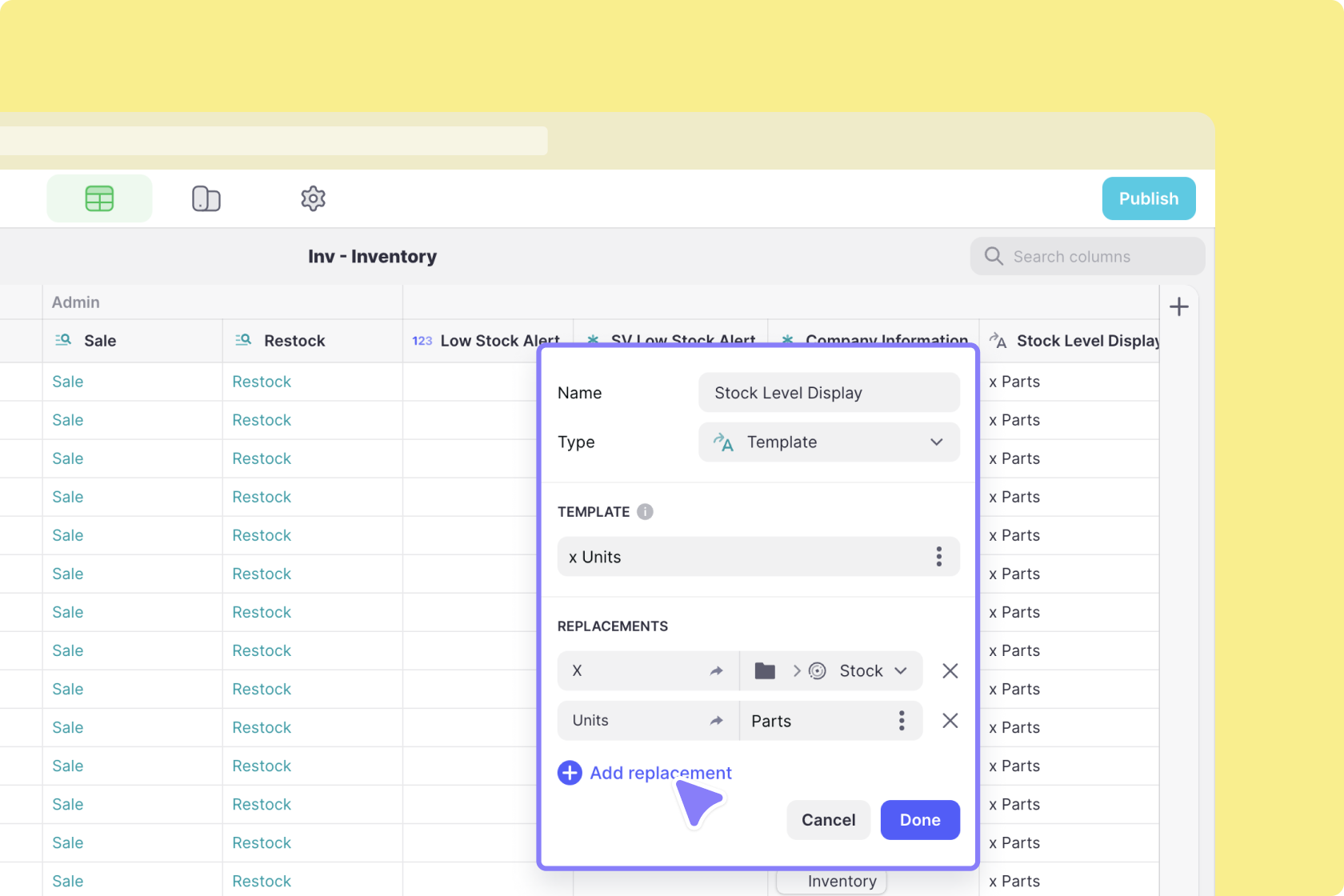Open the Template field three-dot menu
1344x896 pixels.
938,557
